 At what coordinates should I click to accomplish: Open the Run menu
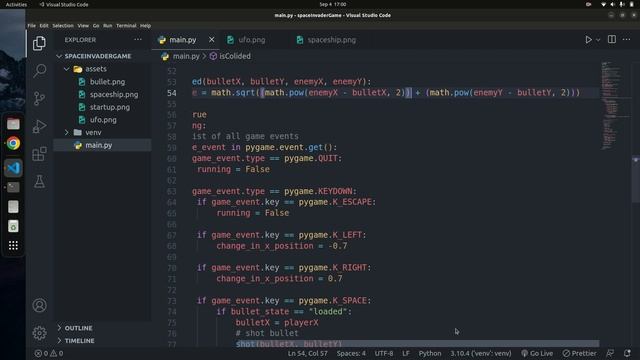tap(107, 25)
